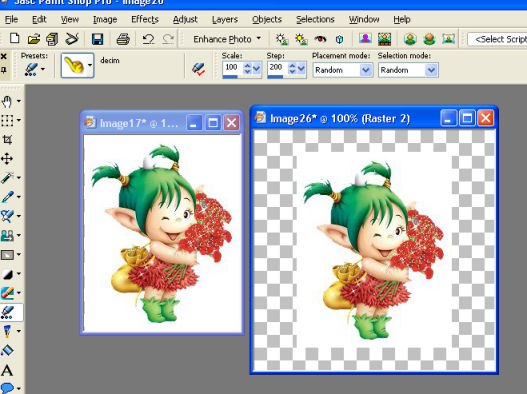The width and height of the screenshot is (527, 394).
Task: Click the Redo arrow icon
Action: (168, 39)
